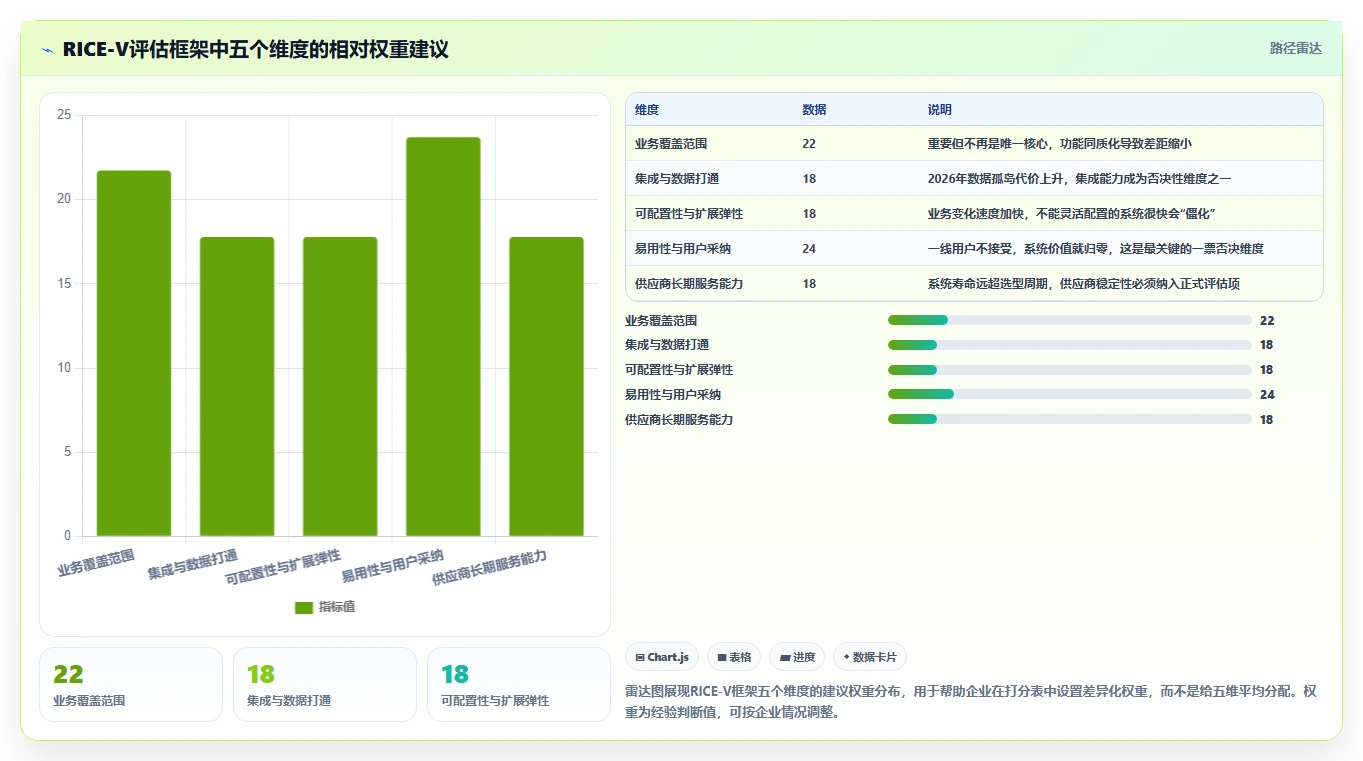This screenshot has height=761, width=1363.
Task: Click the 供应商长期服务能力 progress bar
Action: (x=1070, y=419)
